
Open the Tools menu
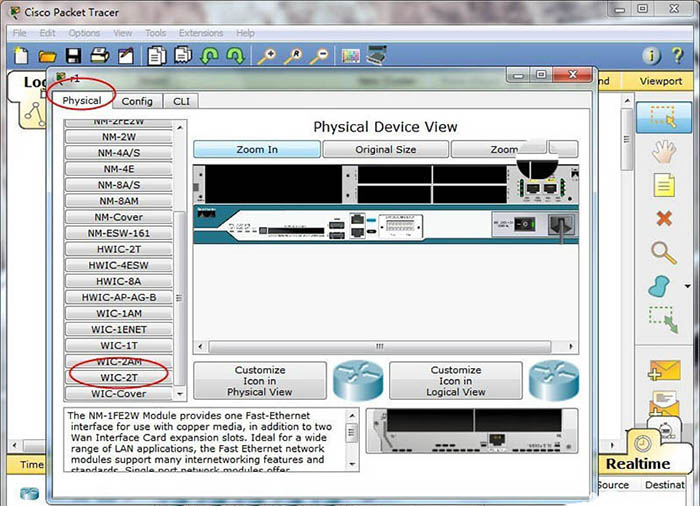(x=155, y=33)
